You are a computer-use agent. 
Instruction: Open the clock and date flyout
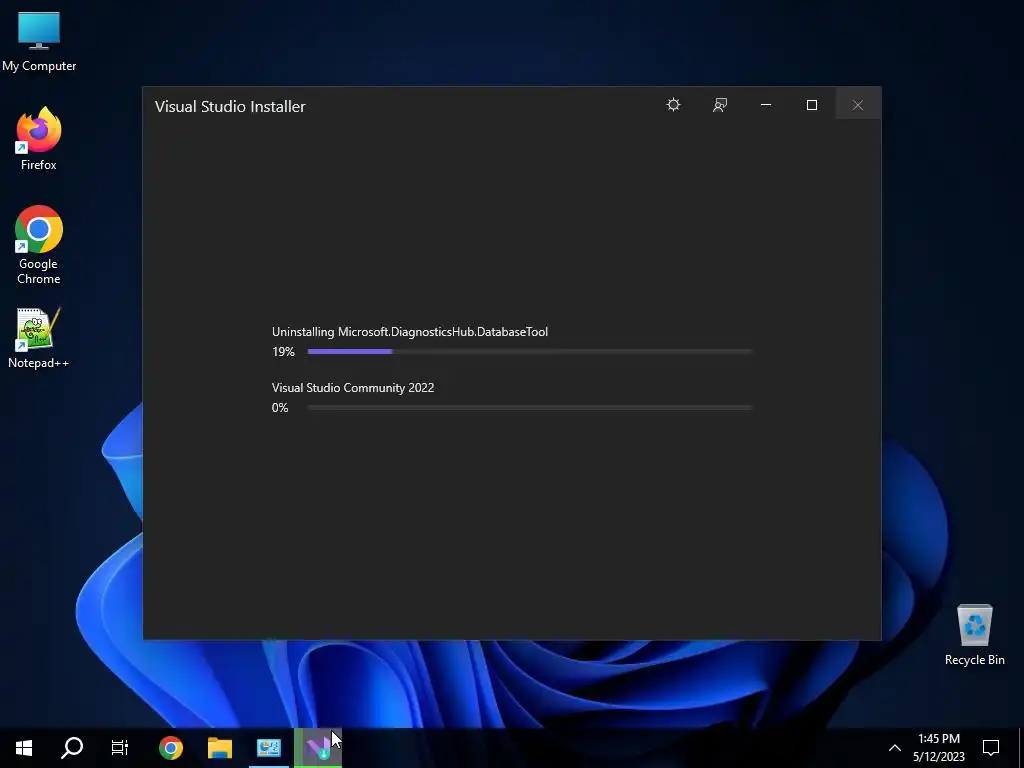[938, 748]
